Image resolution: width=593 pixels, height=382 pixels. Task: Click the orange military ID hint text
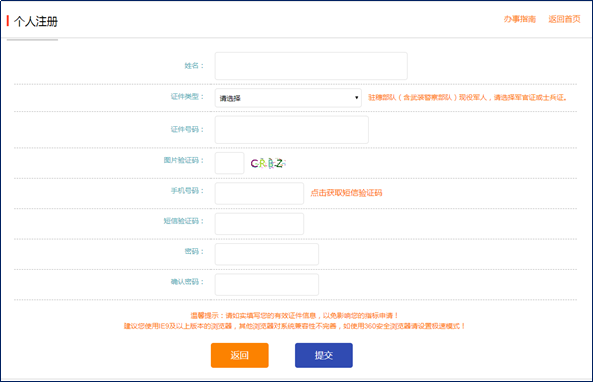pyautogui.click(x=468, y=98)
